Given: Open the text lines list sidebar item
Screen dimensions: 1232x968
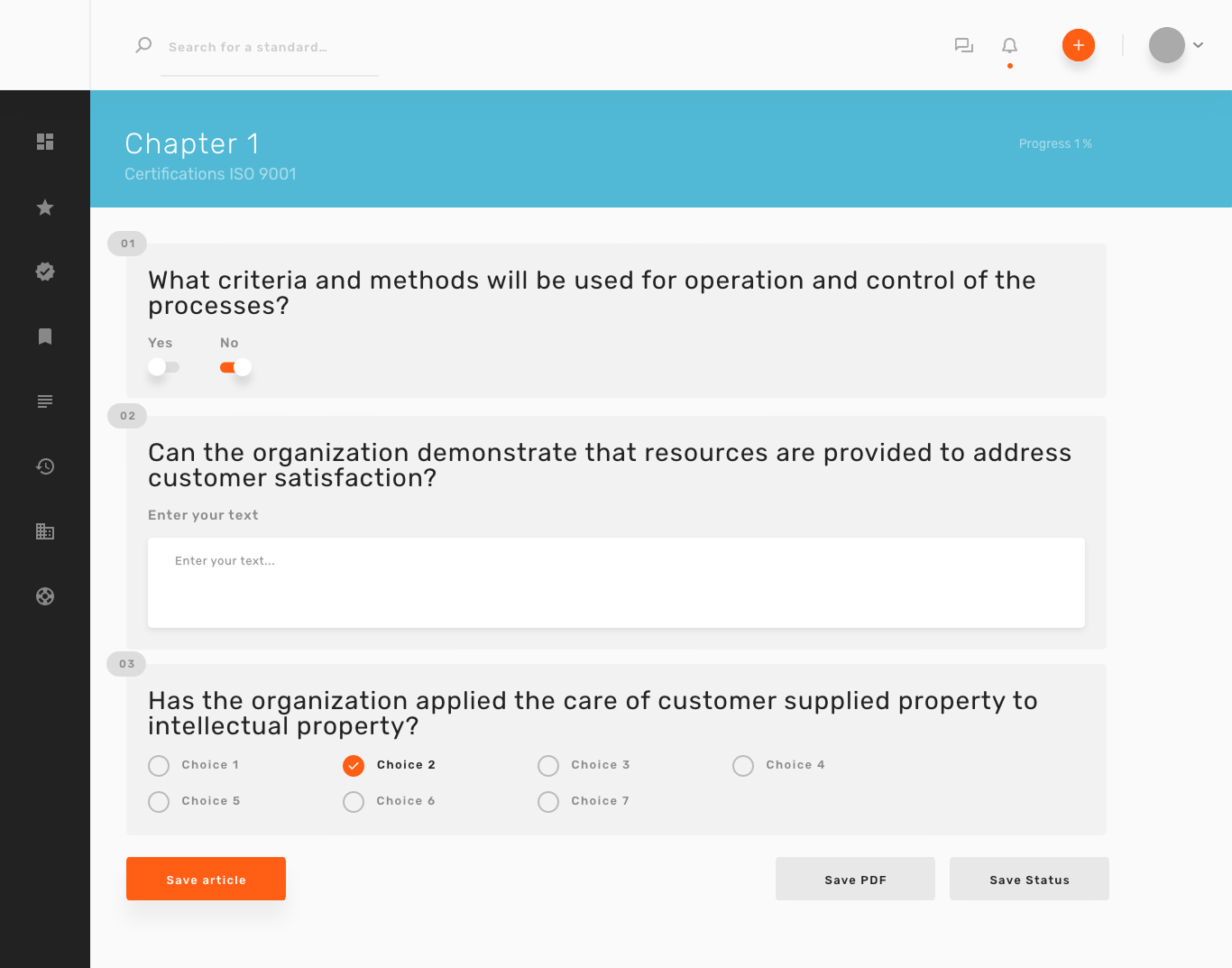Looking at the screenshot, I should pos(45,401).
